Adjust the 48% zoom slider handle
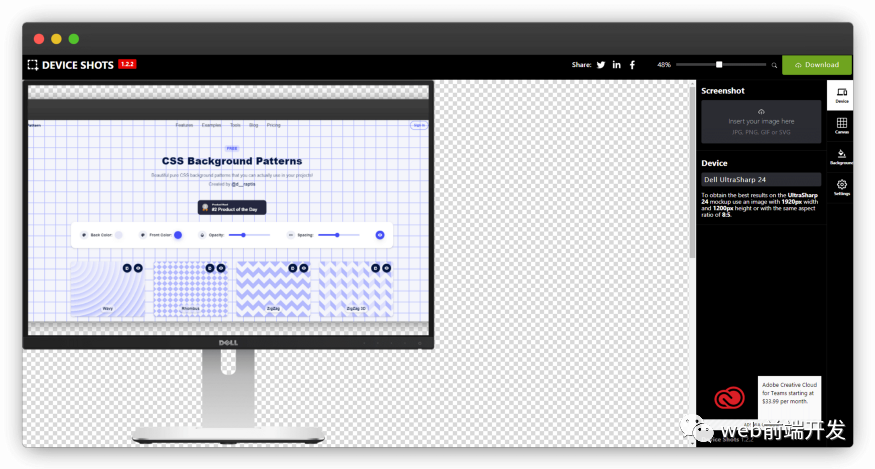Viewport: 875px width, 469px height. [x=719, y=65]
